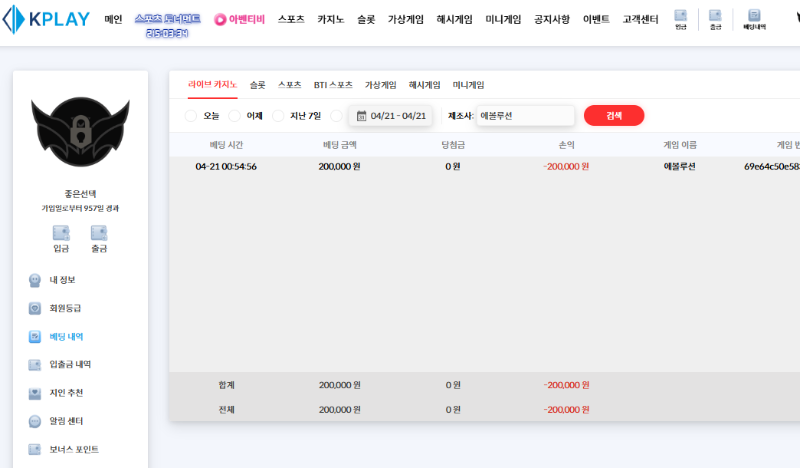Screen dimensions: 800x468
Task: Click the 당첨금 column header
Action: (453, 145)
